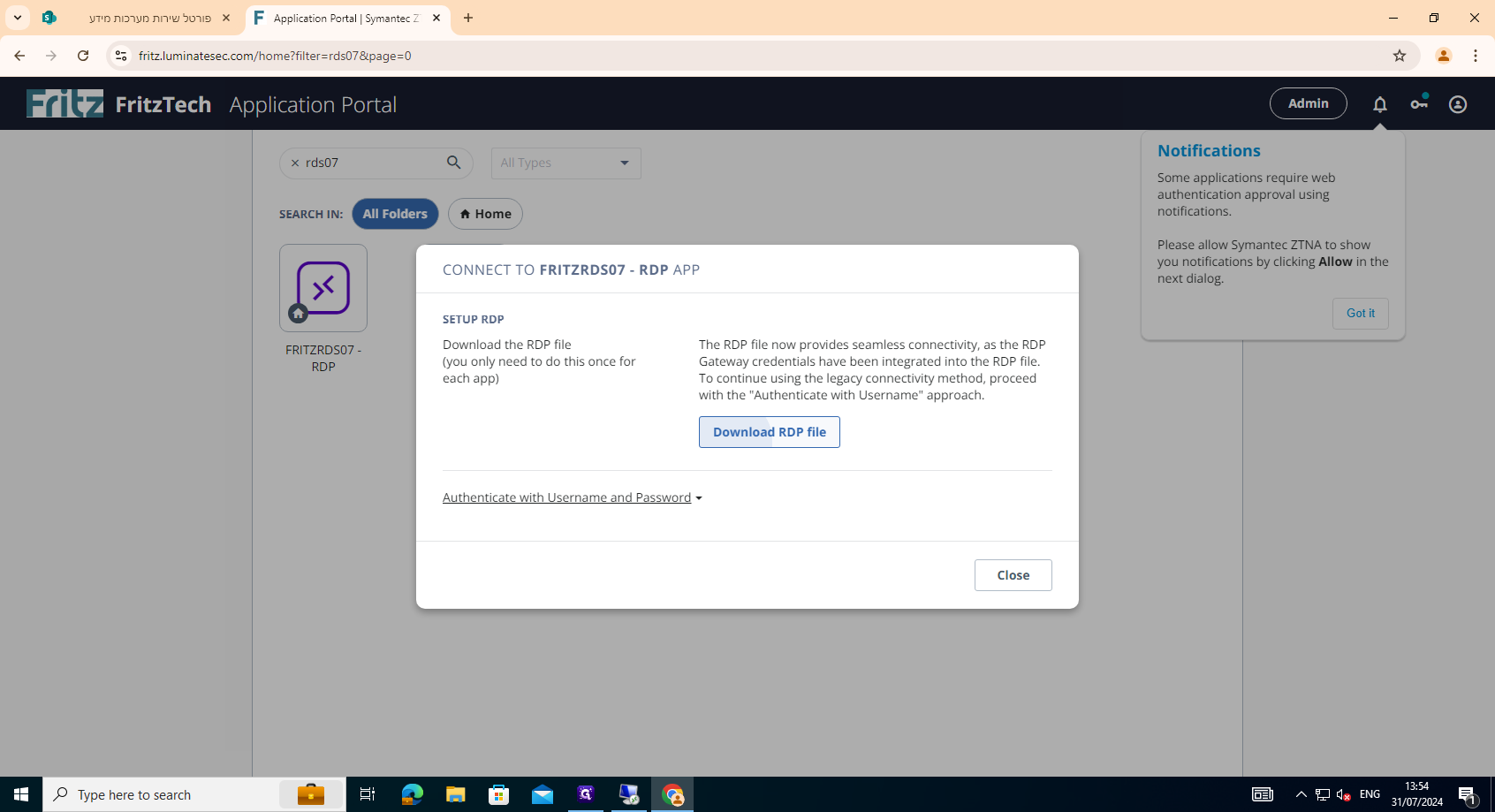1495x812 pixels.
Task: Dismiss notification with Got it
Action: pos(1360,313)
